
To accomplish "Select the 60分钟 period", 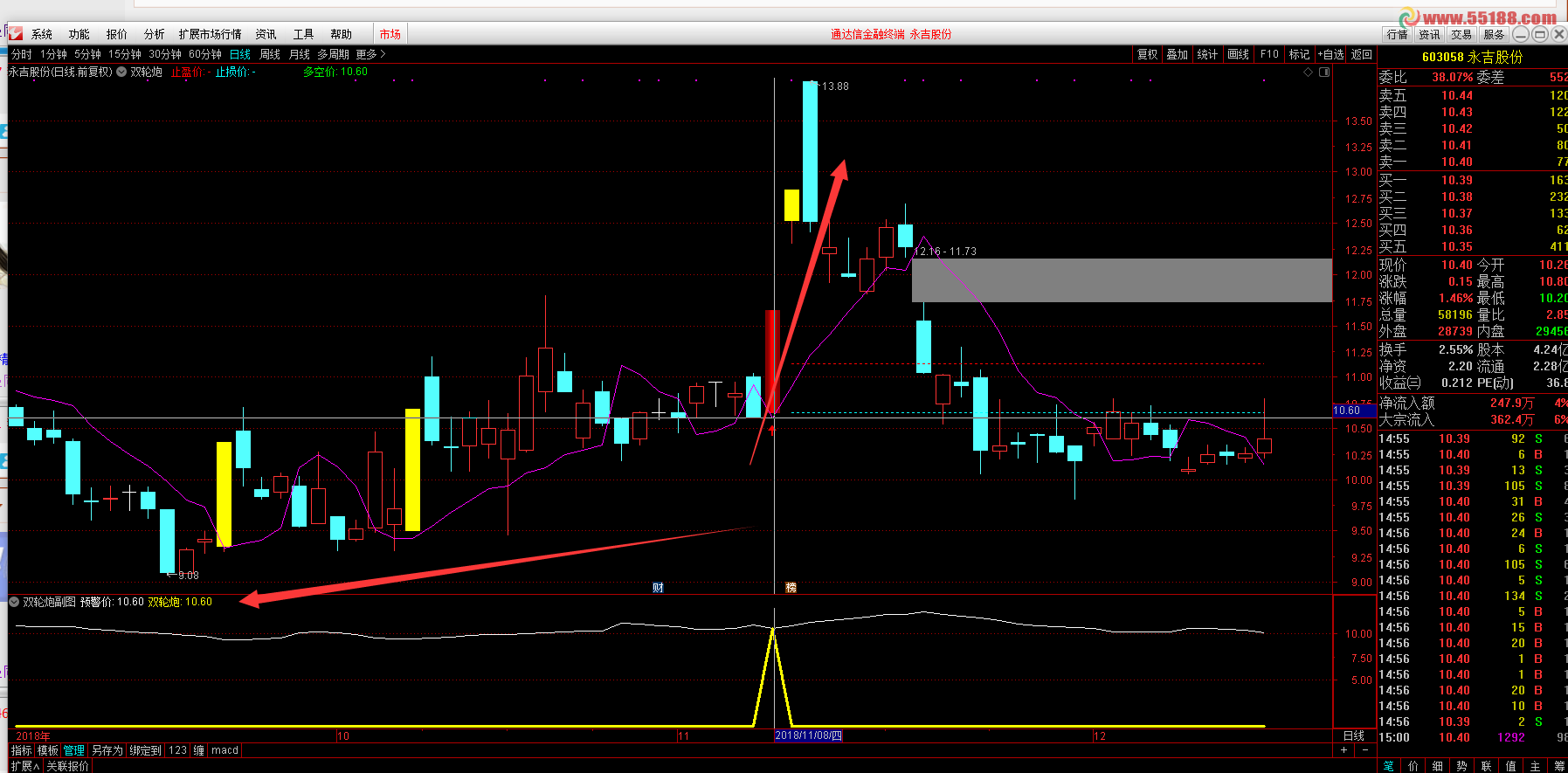I will point(205,54).
